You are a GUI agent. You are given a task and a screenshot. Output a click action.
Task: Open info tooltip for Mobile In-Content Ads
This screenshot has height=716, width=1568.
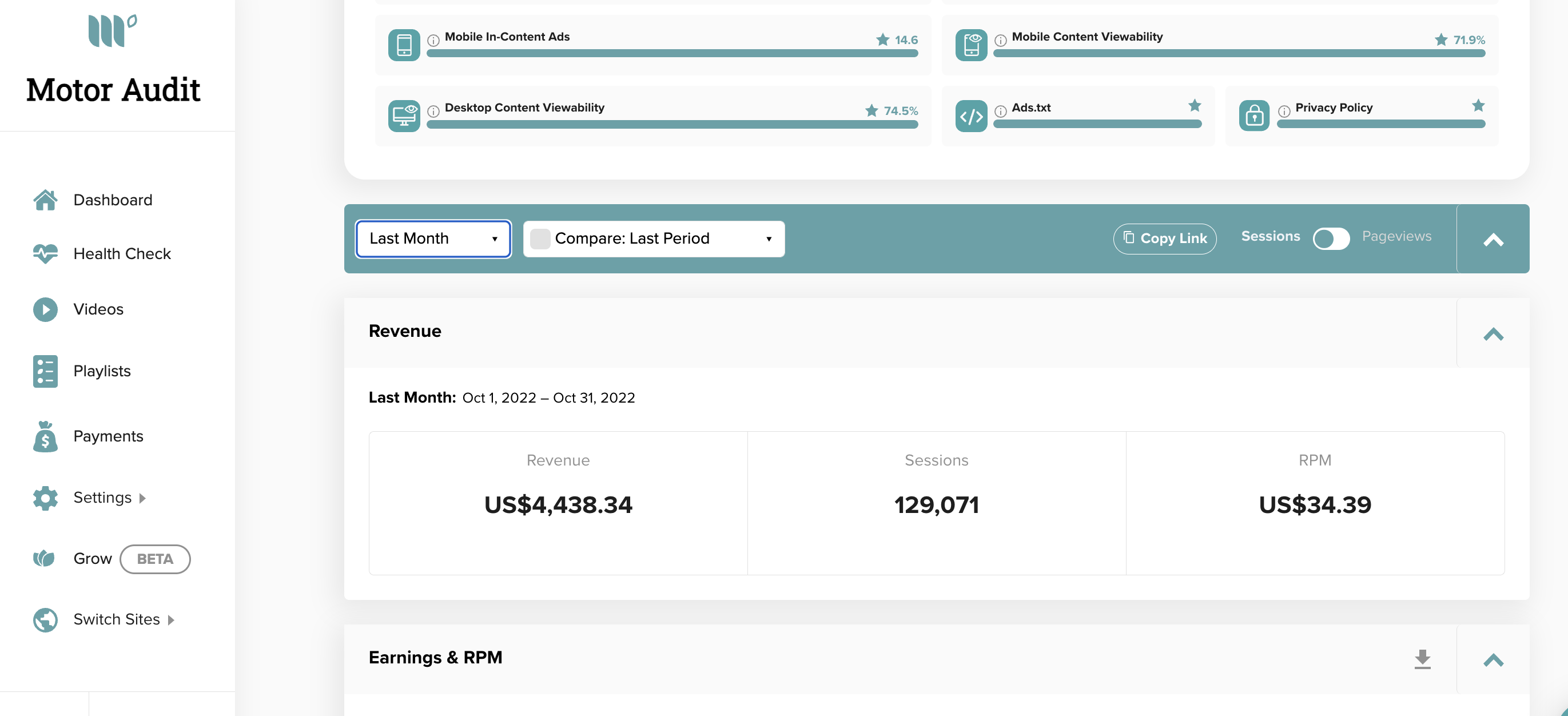click(433, 40)
